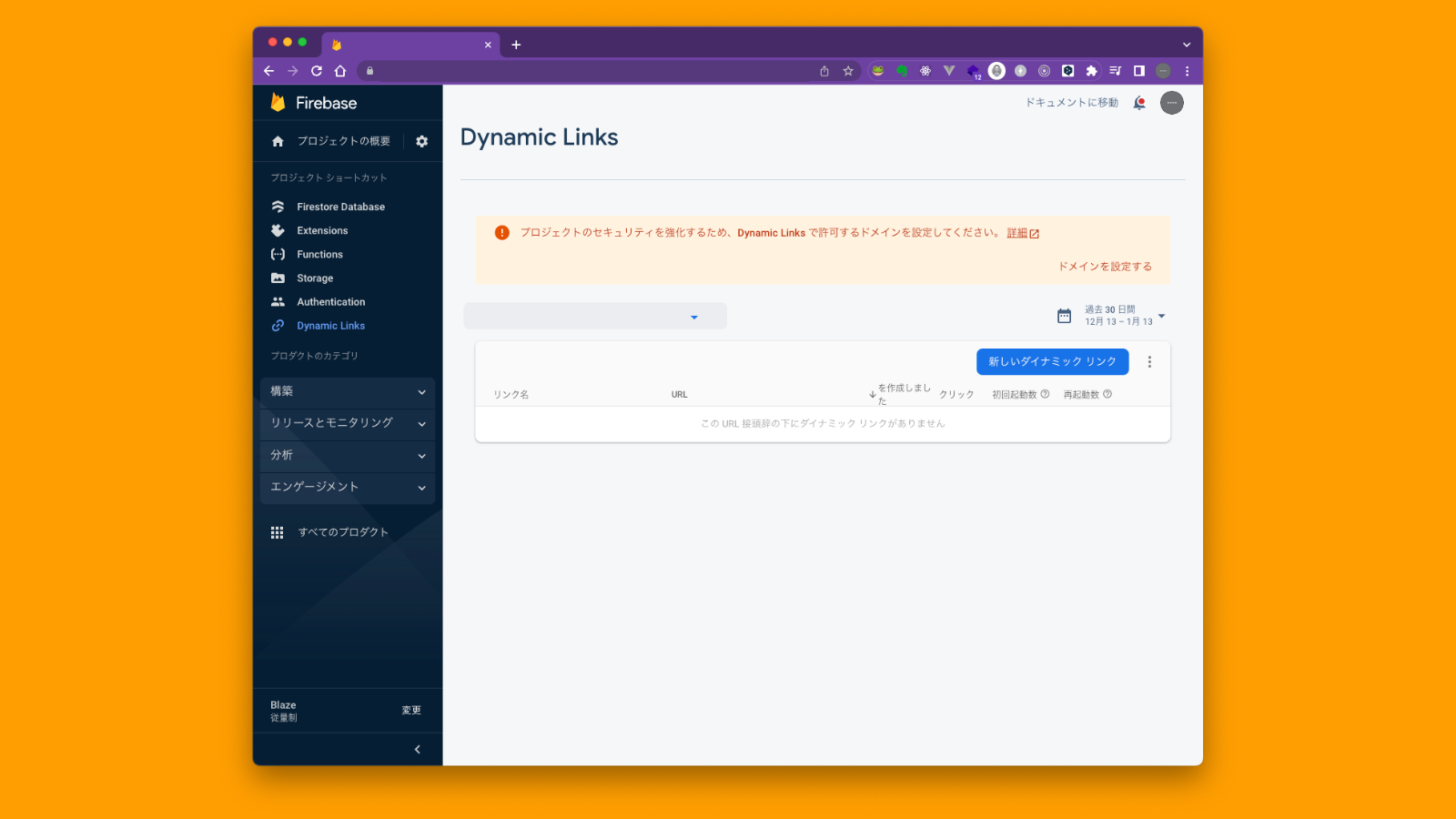Open プロジェクトの概要
This screenshot has width=1456, height=819.
pyautogui.click(x=344, y=141)
